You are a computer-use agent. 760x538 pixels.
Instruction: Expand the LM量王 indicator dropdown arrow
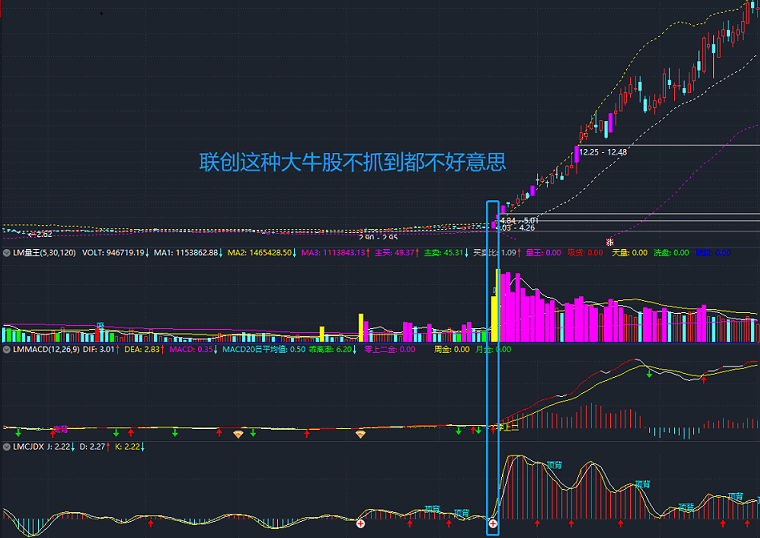point(7,253)
